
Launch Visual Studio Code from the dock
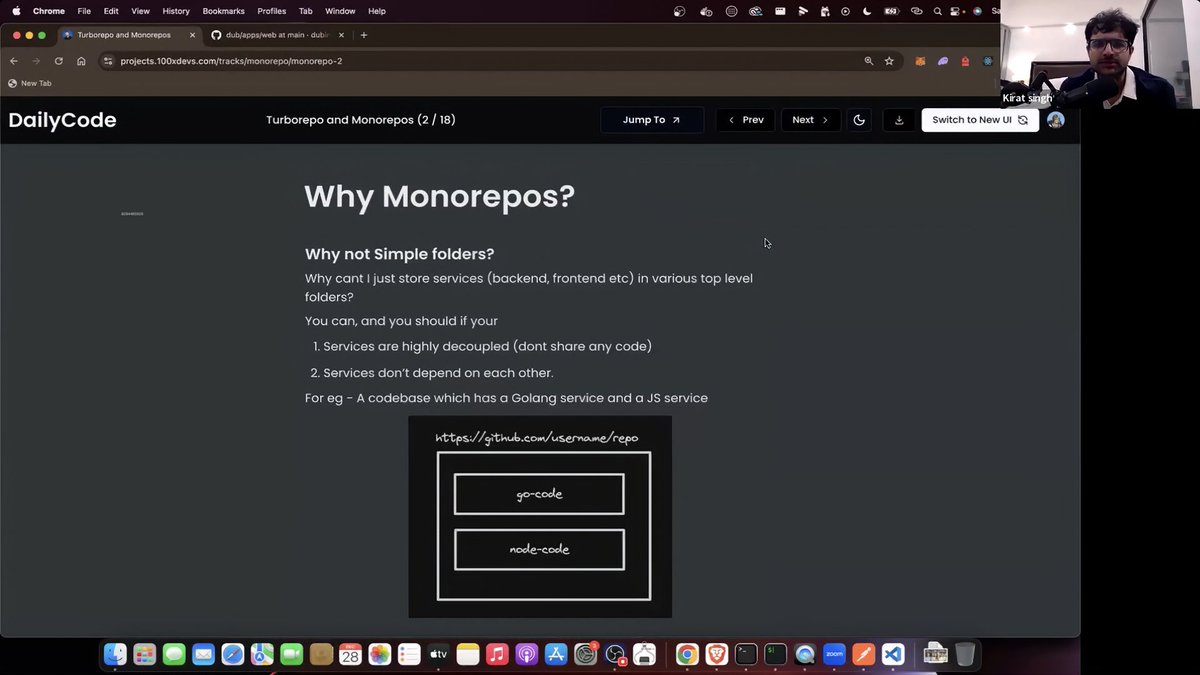coord(892,654)
